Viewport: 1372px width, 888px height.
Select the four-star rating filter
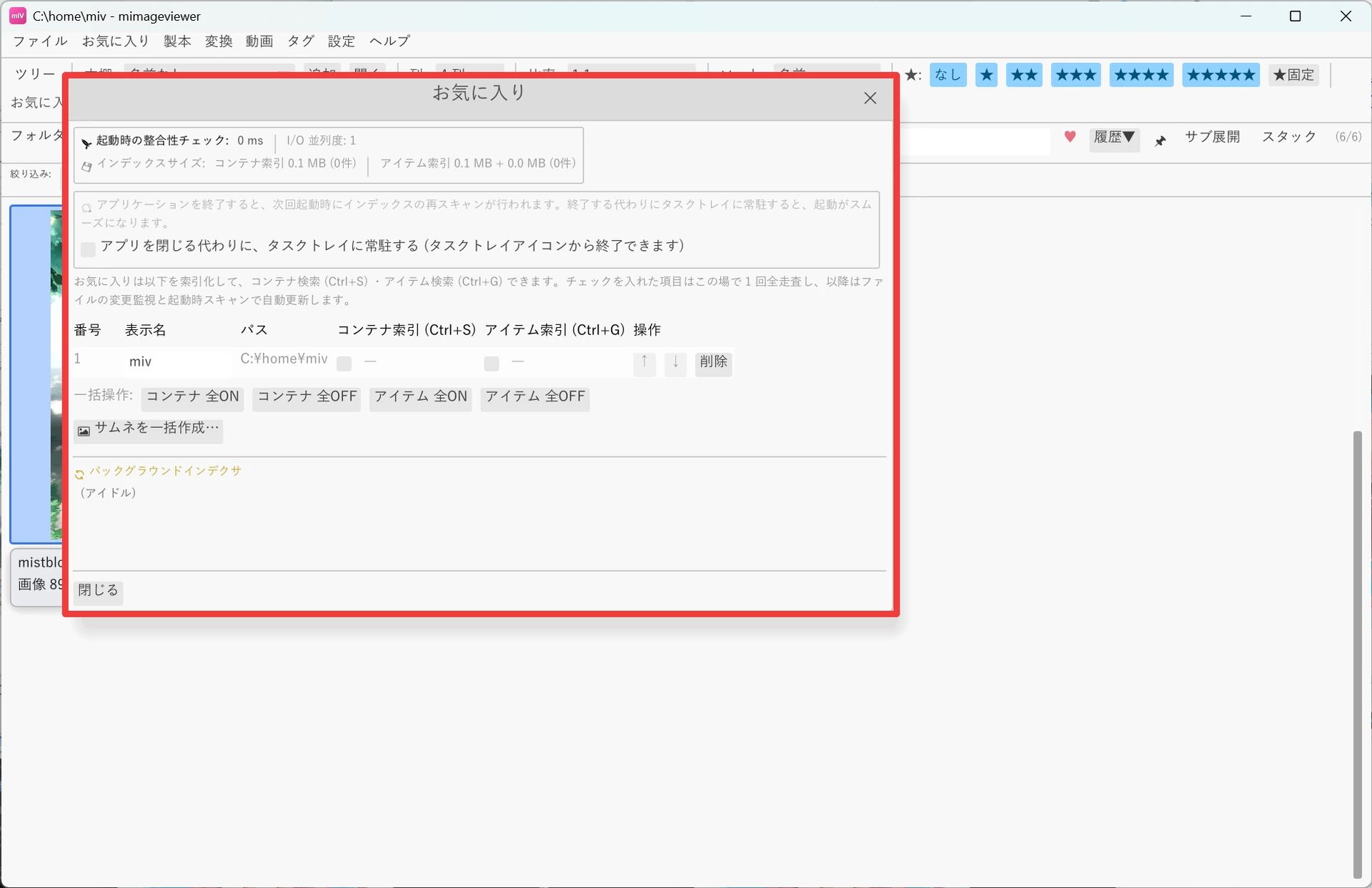coord(1141,75)
